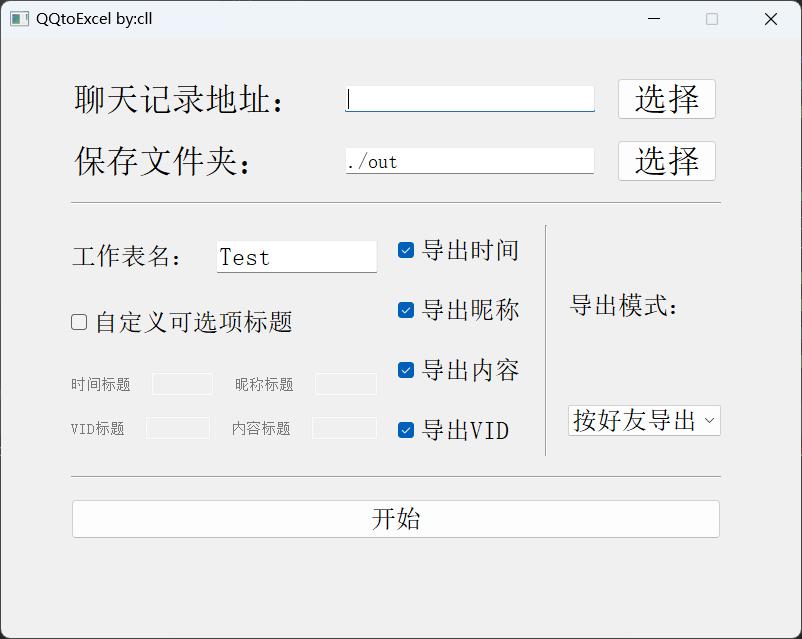Viewport: 802px width, 639px height.
Task: Select the save folder field showing ./out
Action: tap(470, 161)
